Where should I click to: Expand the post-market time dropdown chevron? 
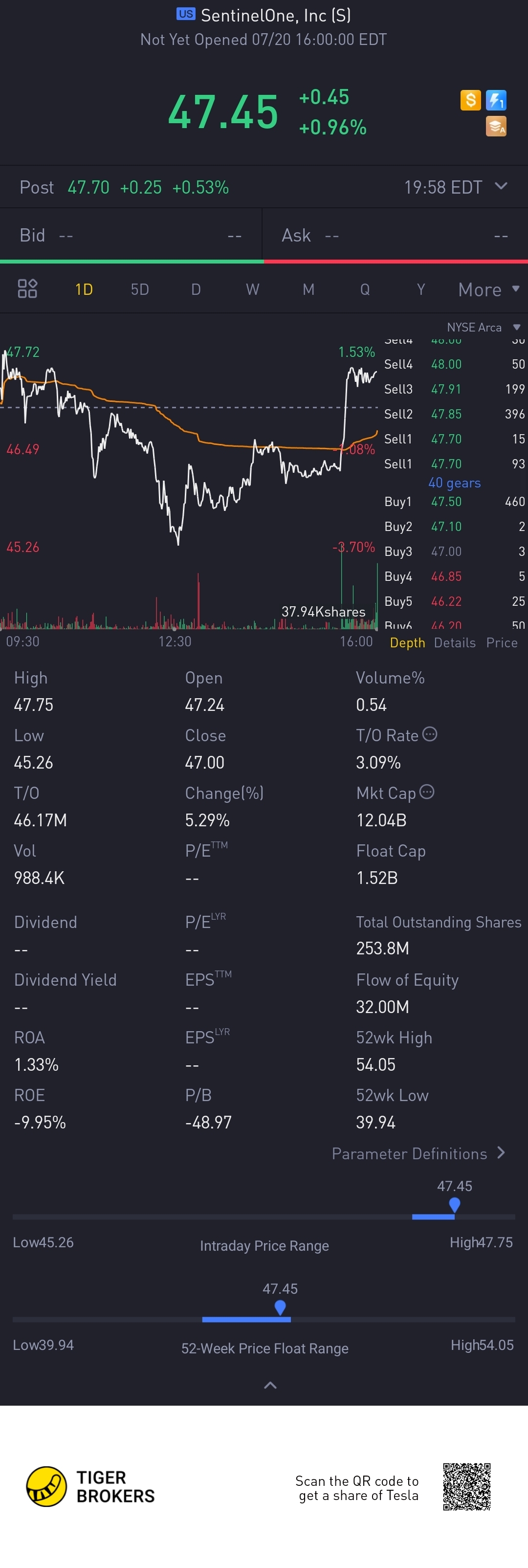(x=501, y=186)
